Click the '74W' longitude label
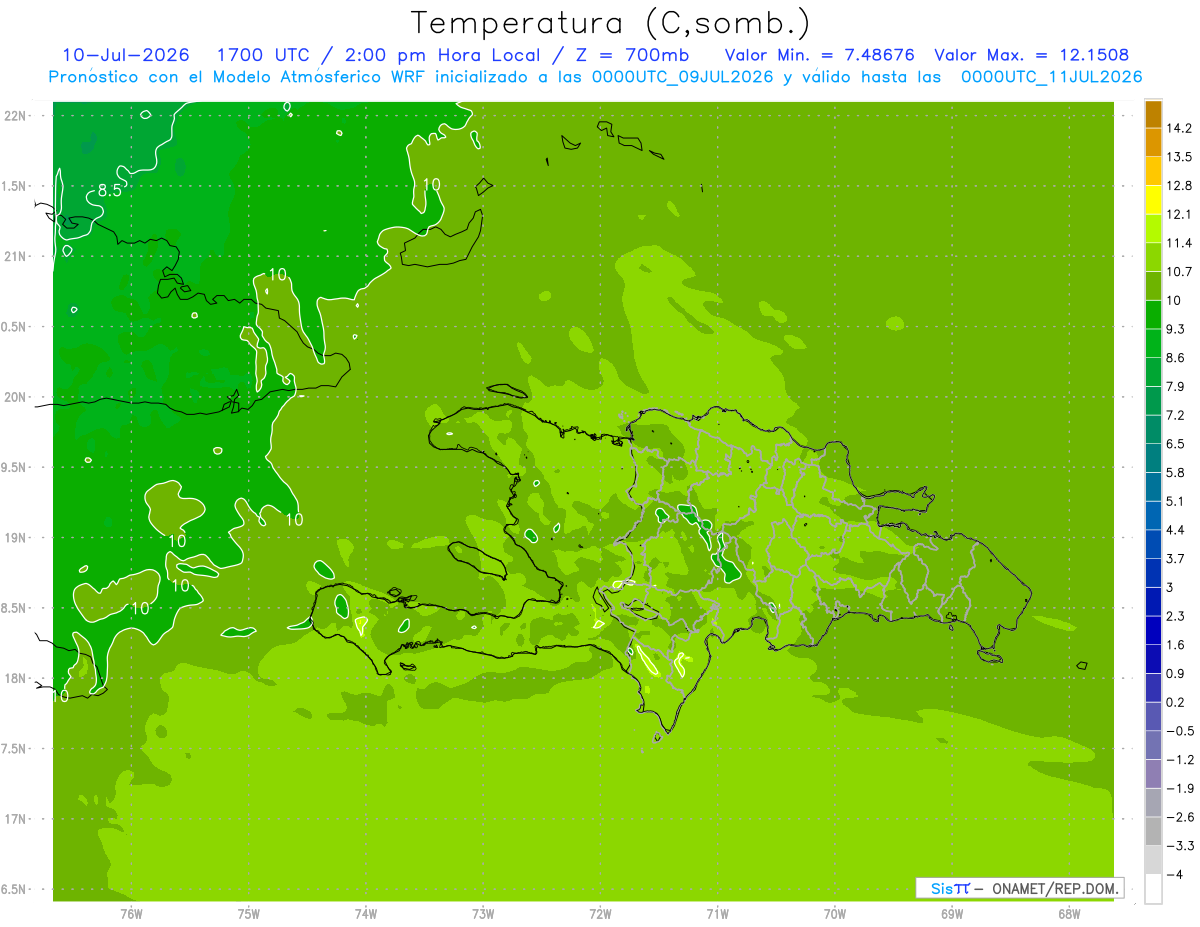The width and height of the screenshot is (1200, 927). coord(366,914)
